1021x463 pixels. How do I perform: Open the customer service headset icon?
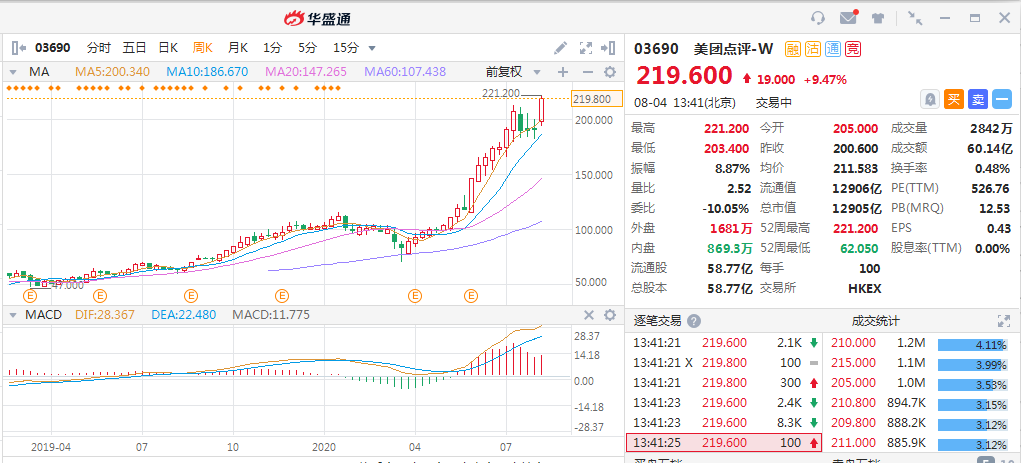coord(818,18)
